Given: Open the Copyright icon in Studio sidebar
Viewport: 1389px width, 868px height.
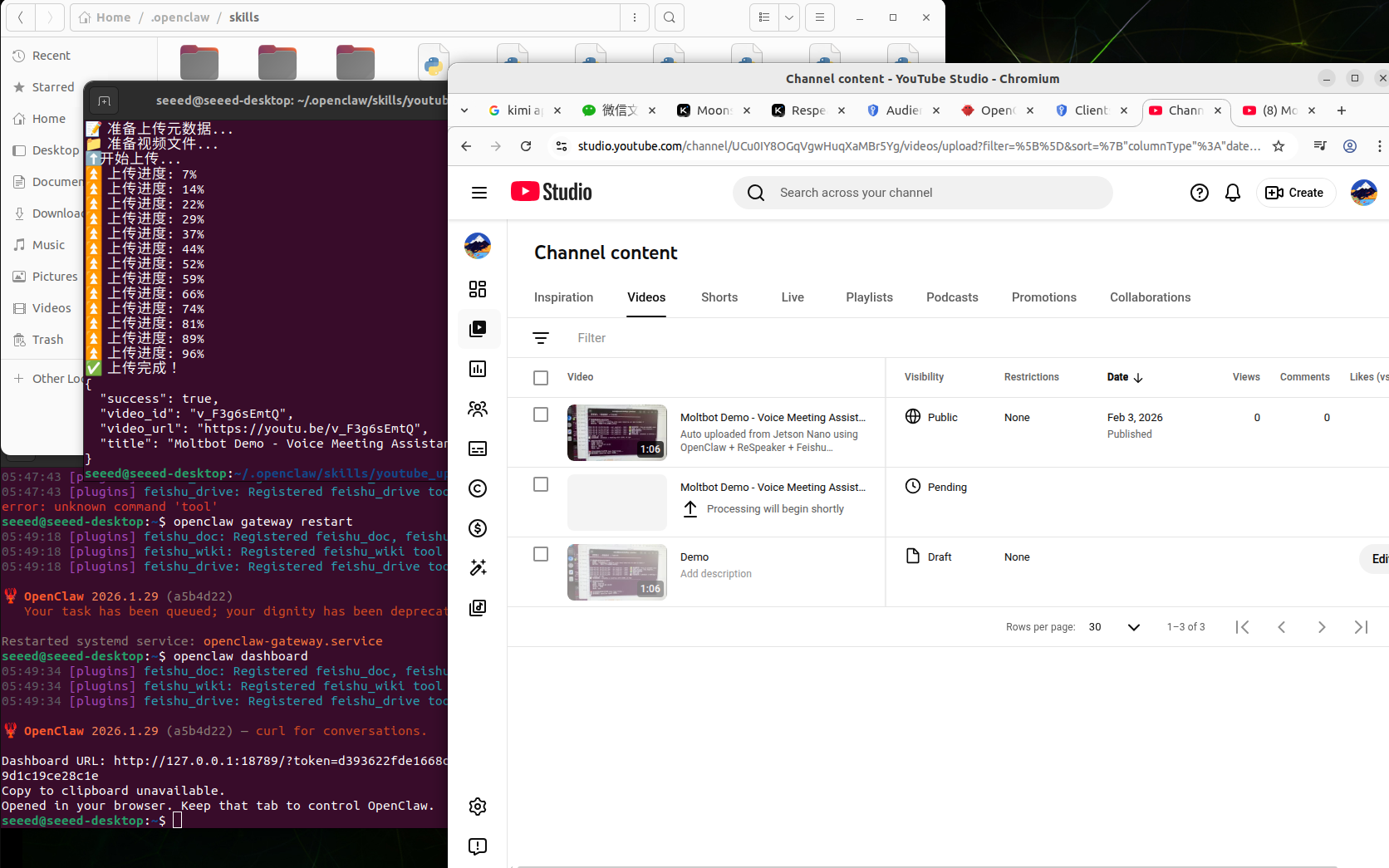Looking at the screenshot, I should click(478, 488).
